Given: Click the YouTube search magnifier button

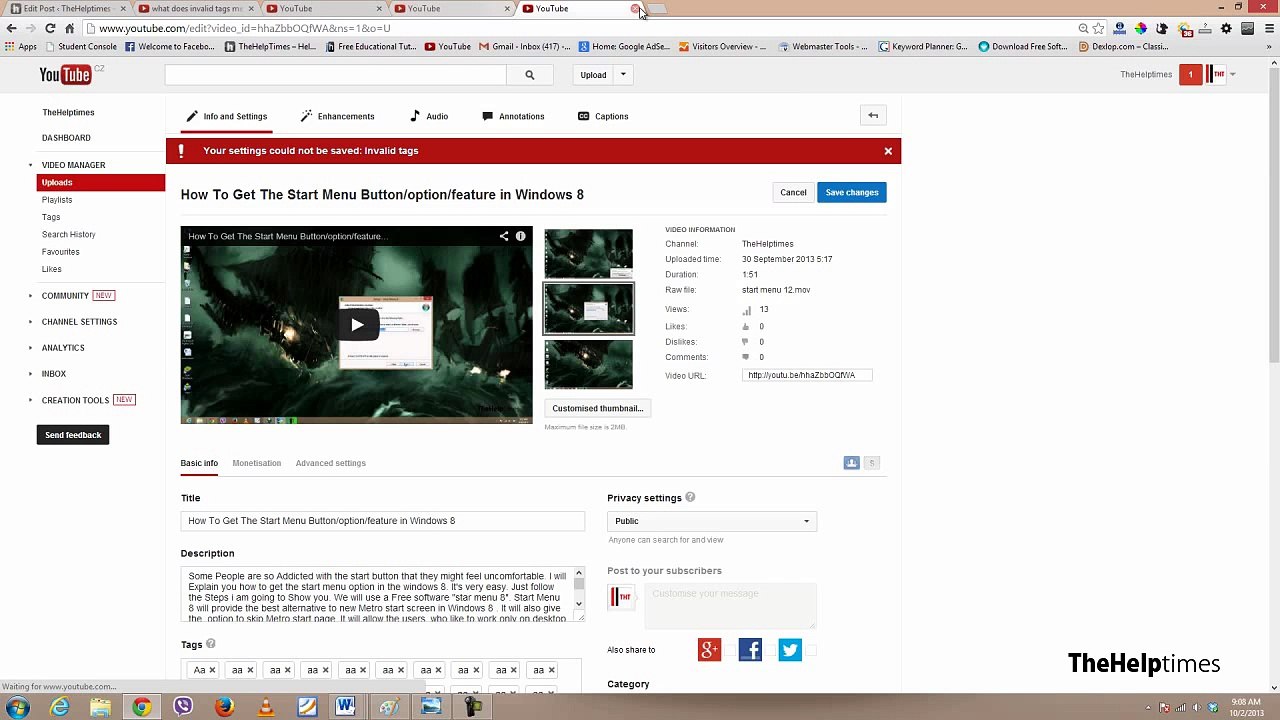Looking at the screenshot, I should [529, 75].
